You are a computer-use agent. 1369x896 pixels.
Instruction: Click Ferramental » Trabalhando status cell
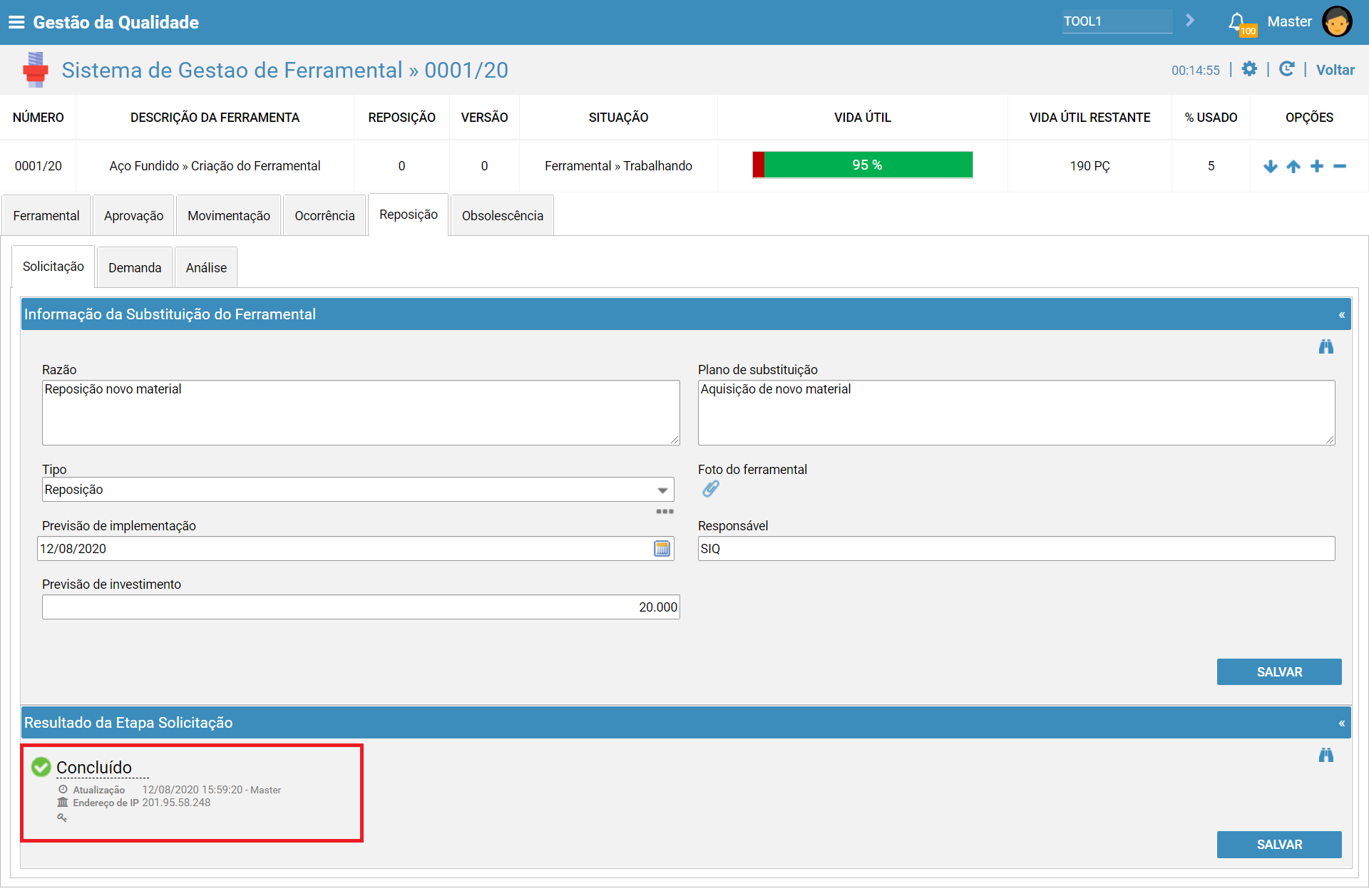pos(618,166)
